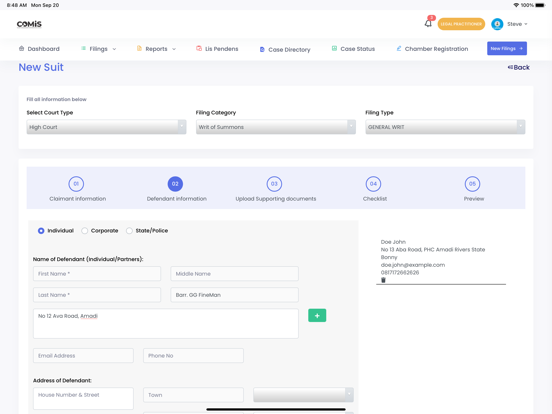This screenshot has width=552, height=414.
Task: Focus the Middle Name field
Action: click(x=234, y=274)
